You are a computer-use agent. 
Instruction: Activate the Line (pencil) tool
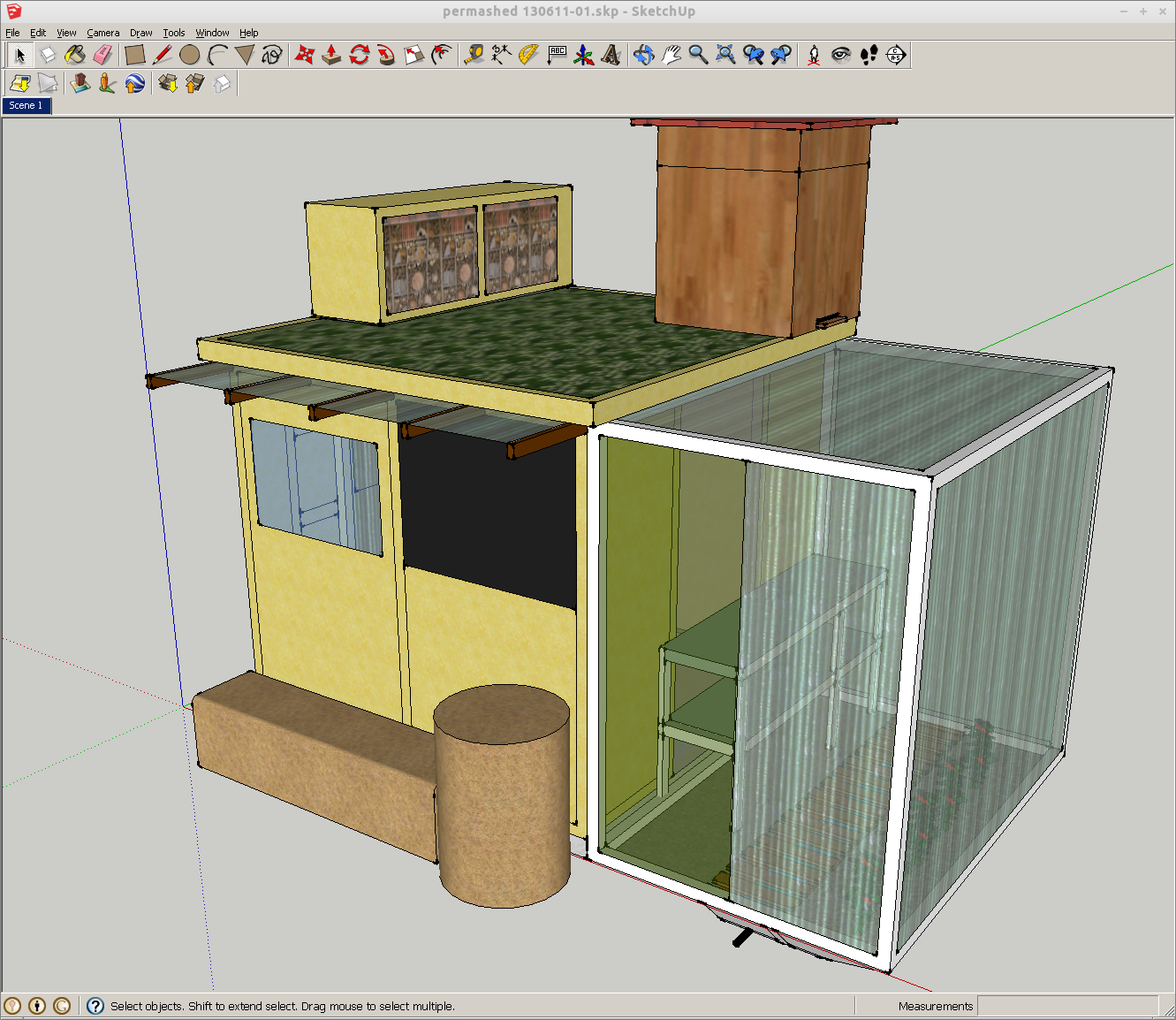[x=162, y=54]
